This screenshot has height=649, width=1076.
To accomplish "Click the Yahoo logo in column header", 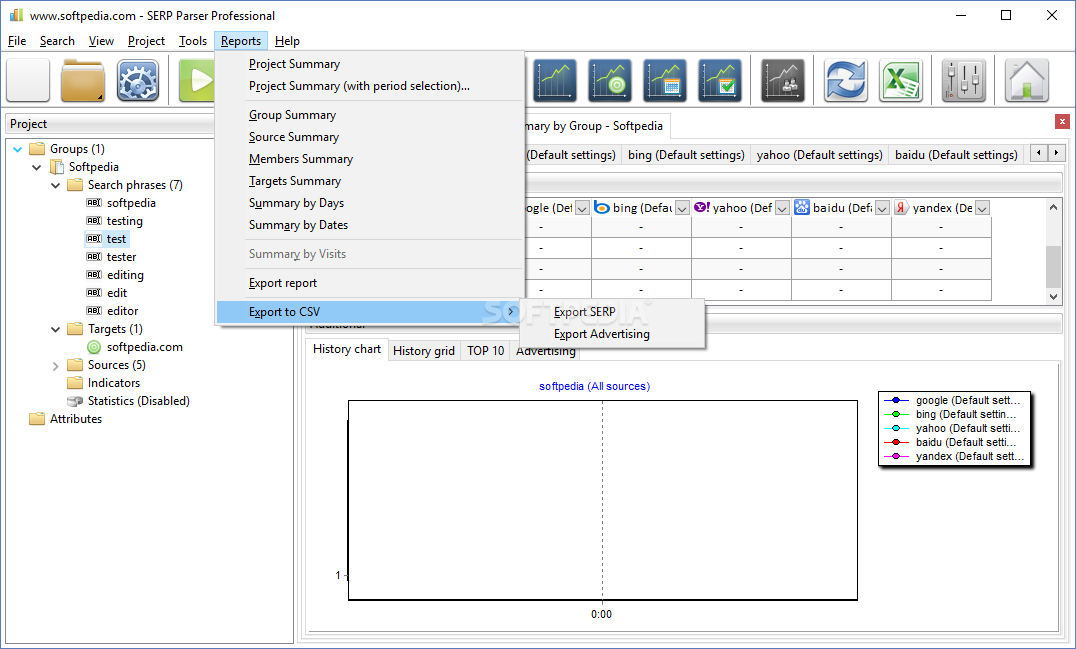I will pos(702,207).
